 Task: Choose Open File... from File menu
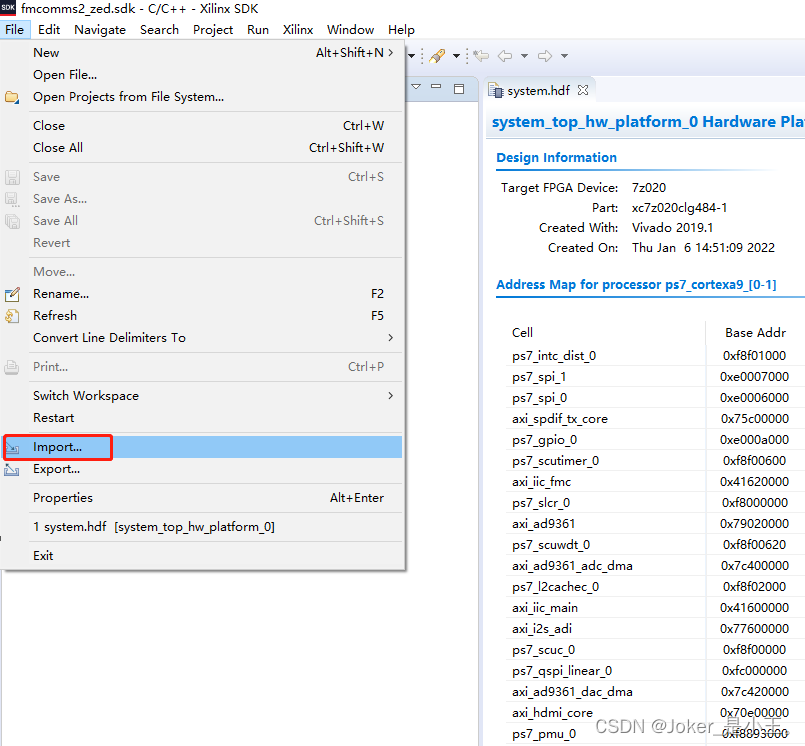[201, 75]
